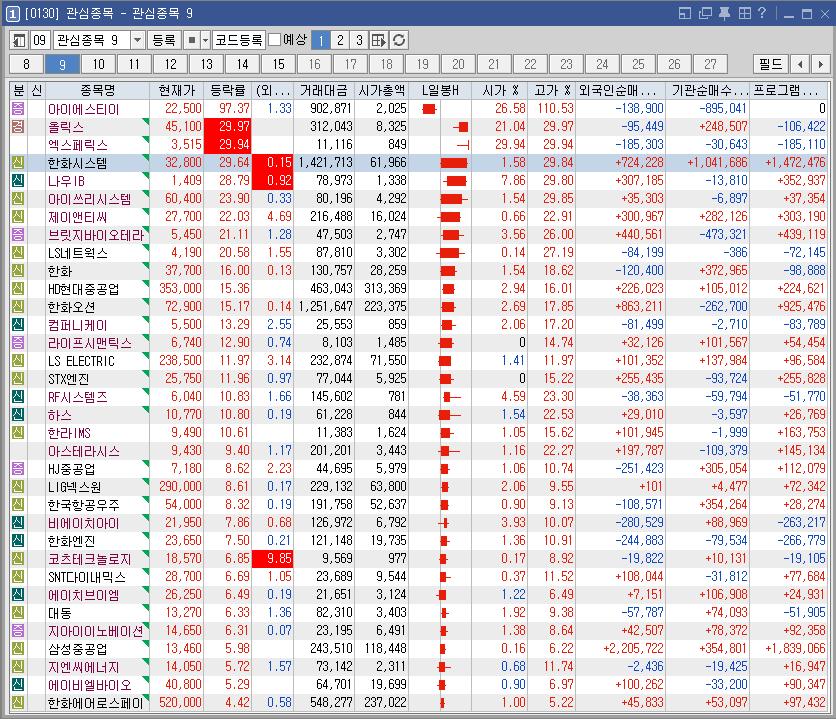Select the 아스테라시스 stock name
The width and height of the screenshot is (836, 719).
tap(84, 451)
